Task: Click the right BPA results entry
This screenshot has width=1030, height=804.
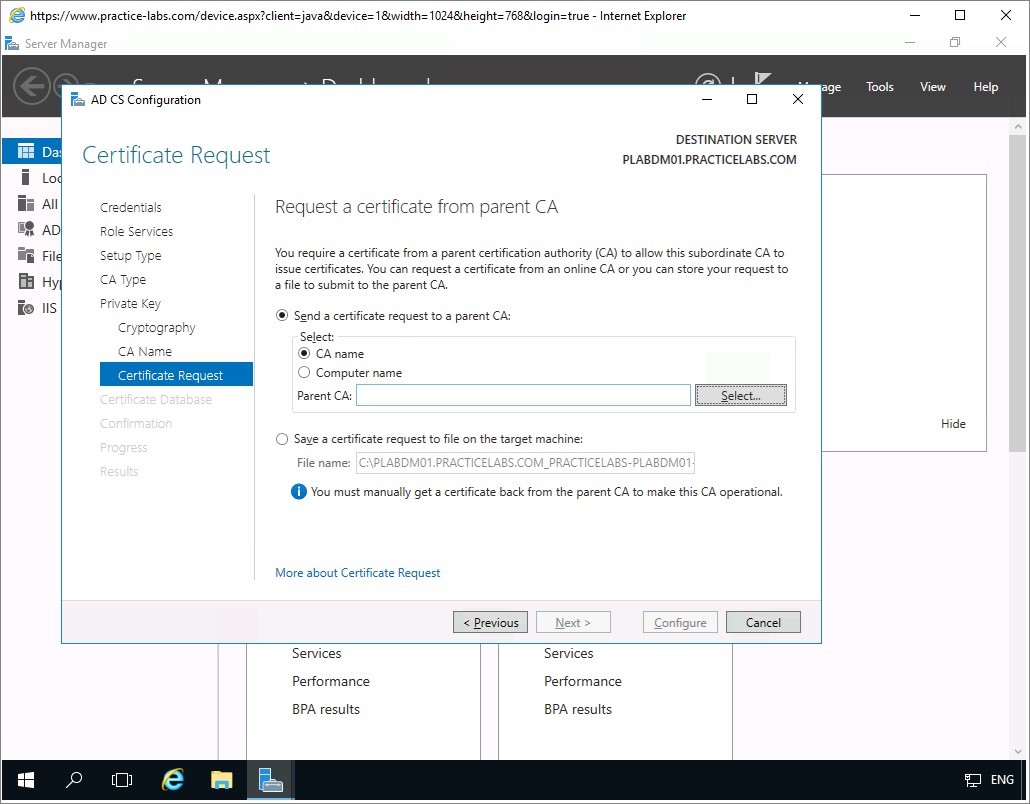Action: coord(577,709)
